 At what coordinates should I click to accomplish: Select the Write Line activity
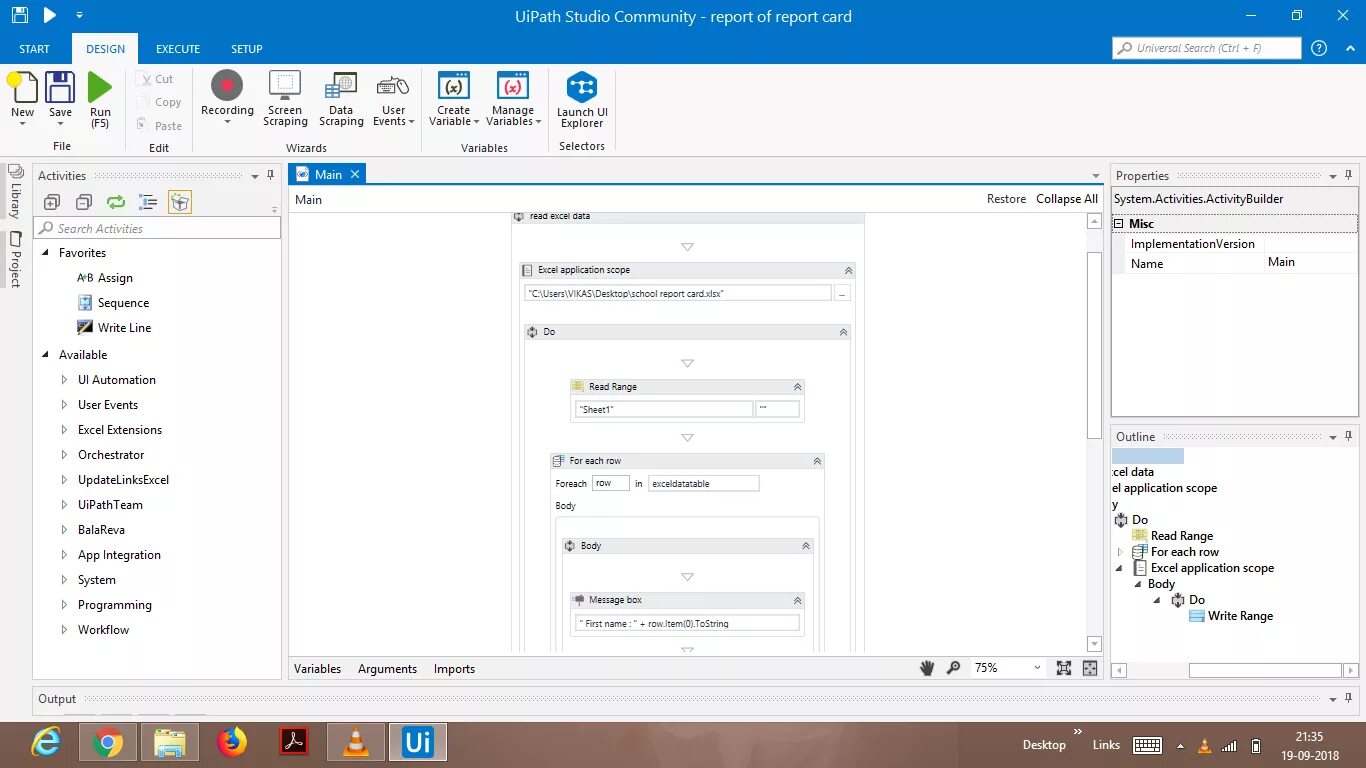click(115, 328)
